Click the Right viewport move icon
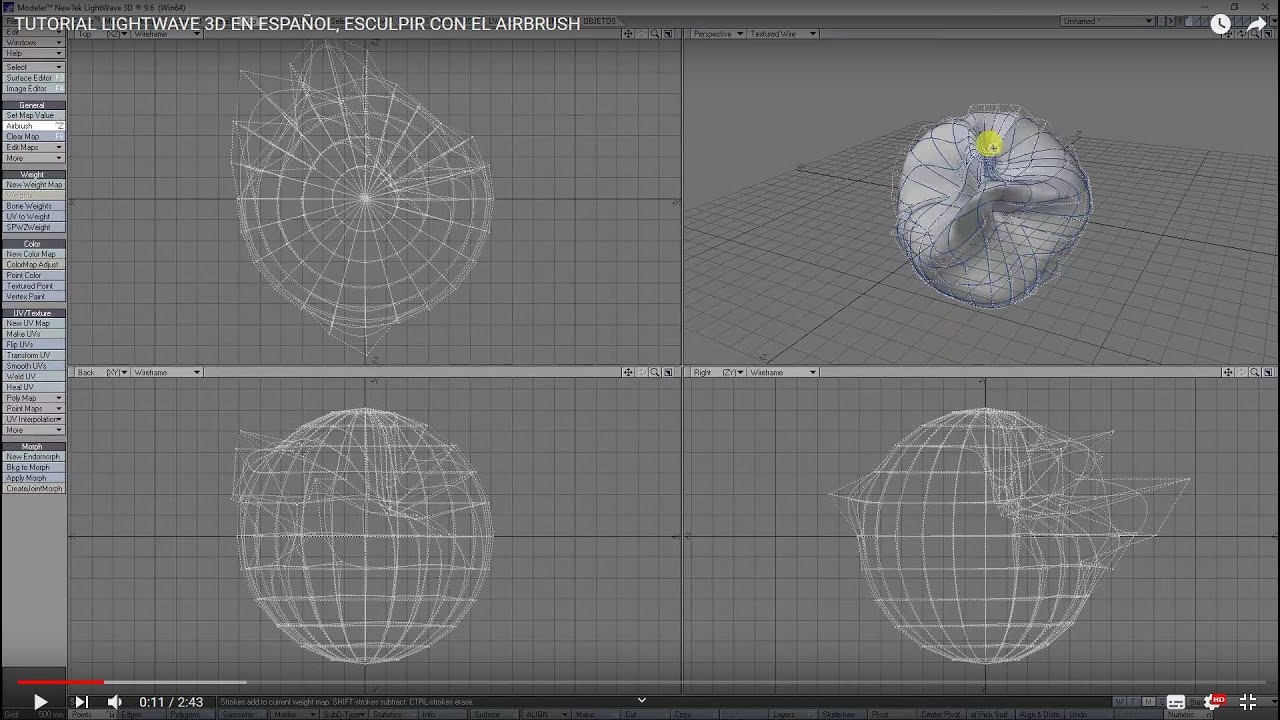Viewport: 1280px width, 720px height. [1228, 372]
